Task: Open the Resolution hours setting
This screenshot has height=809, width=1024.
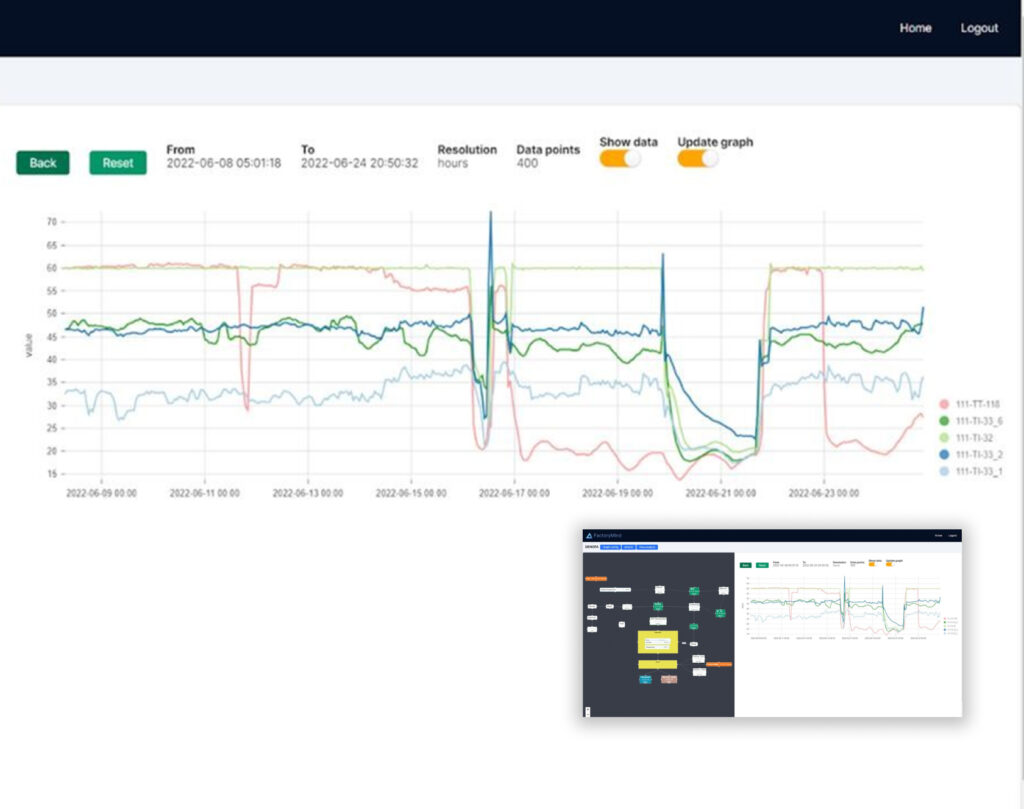Action: click(452, 163)
